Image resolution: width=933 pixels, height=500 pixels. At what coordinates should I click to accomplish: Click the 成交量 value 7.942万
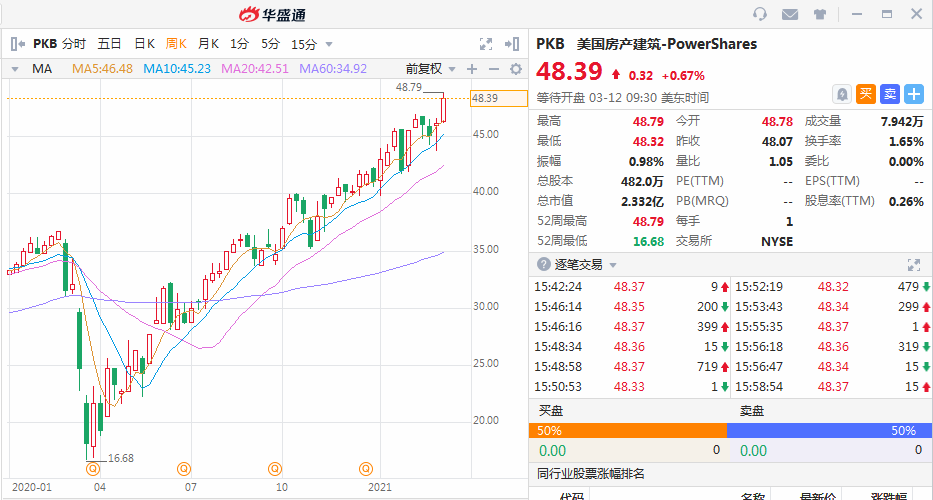(x=902, y=121)
